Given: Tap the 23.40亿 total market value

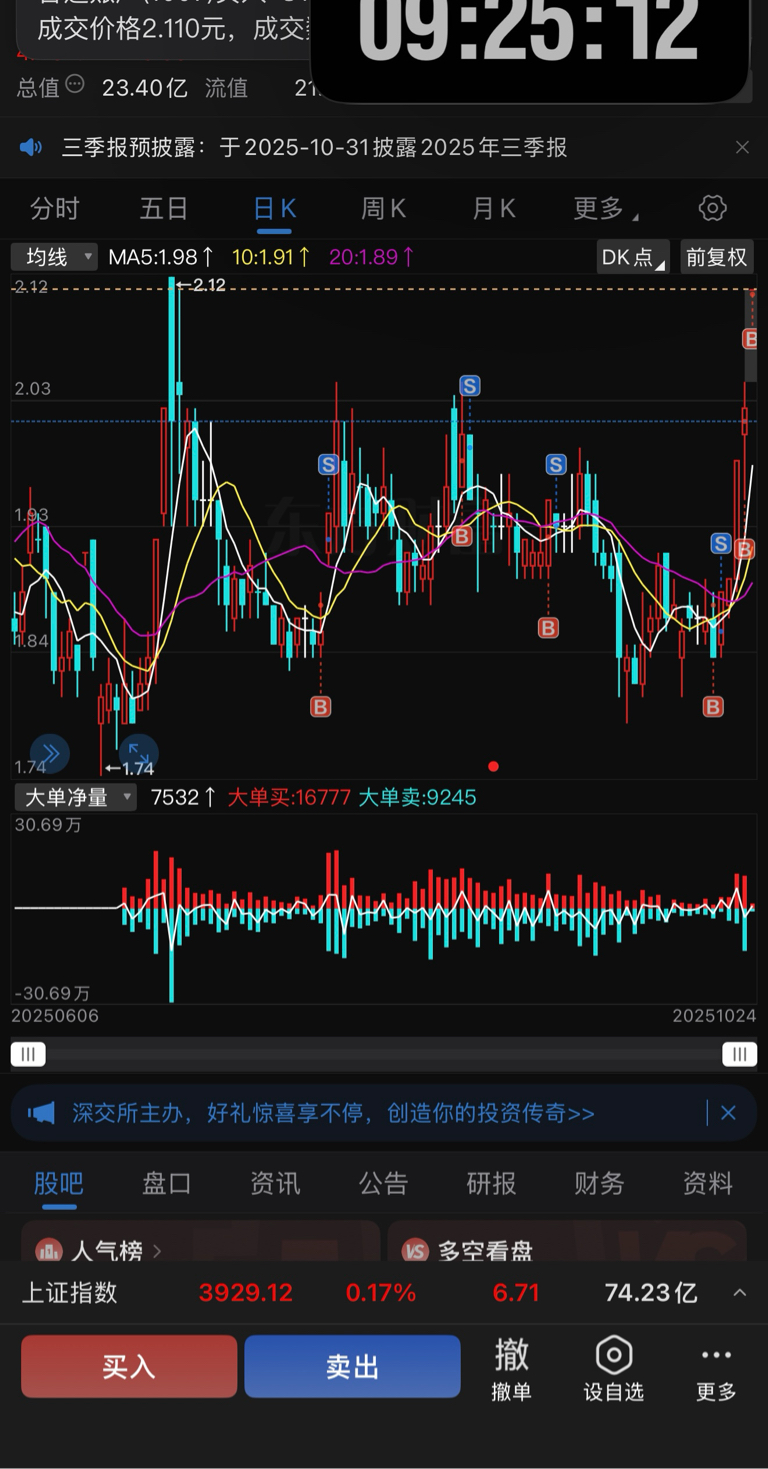Looking at the screenshot, I should pos(145,88).
